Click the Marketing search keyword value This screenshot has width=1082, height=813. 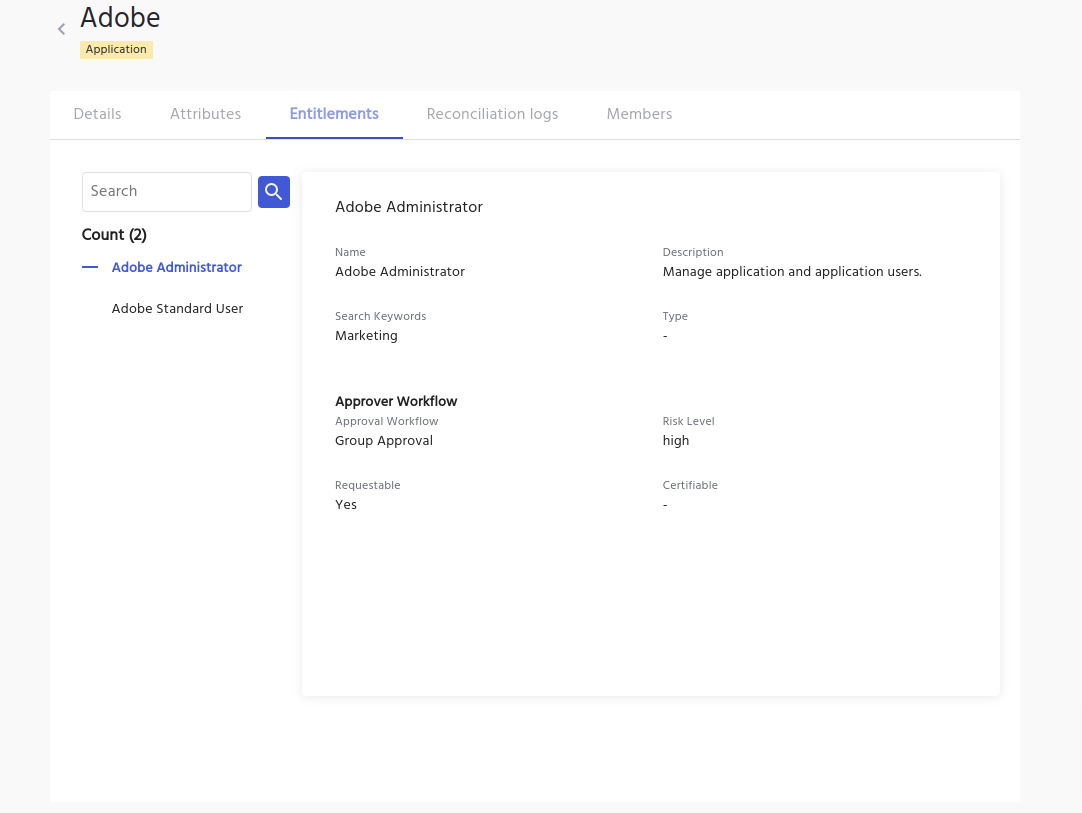(x=366, y=336)
